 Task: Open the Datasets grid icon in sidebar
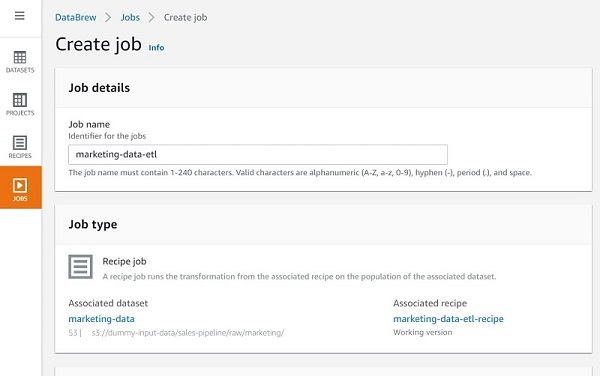tap(20, 57)
